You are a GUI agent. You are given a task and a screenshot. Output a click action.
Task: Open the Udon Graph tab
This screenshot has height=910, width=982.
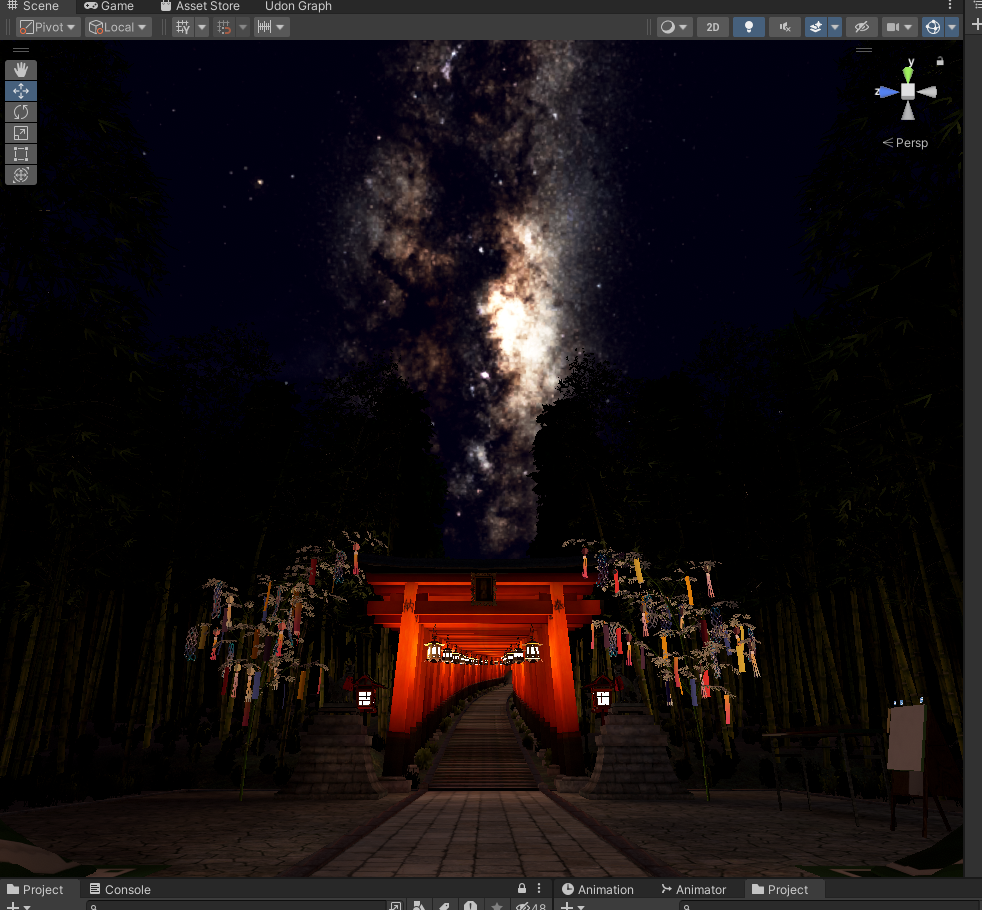point(298,6)
